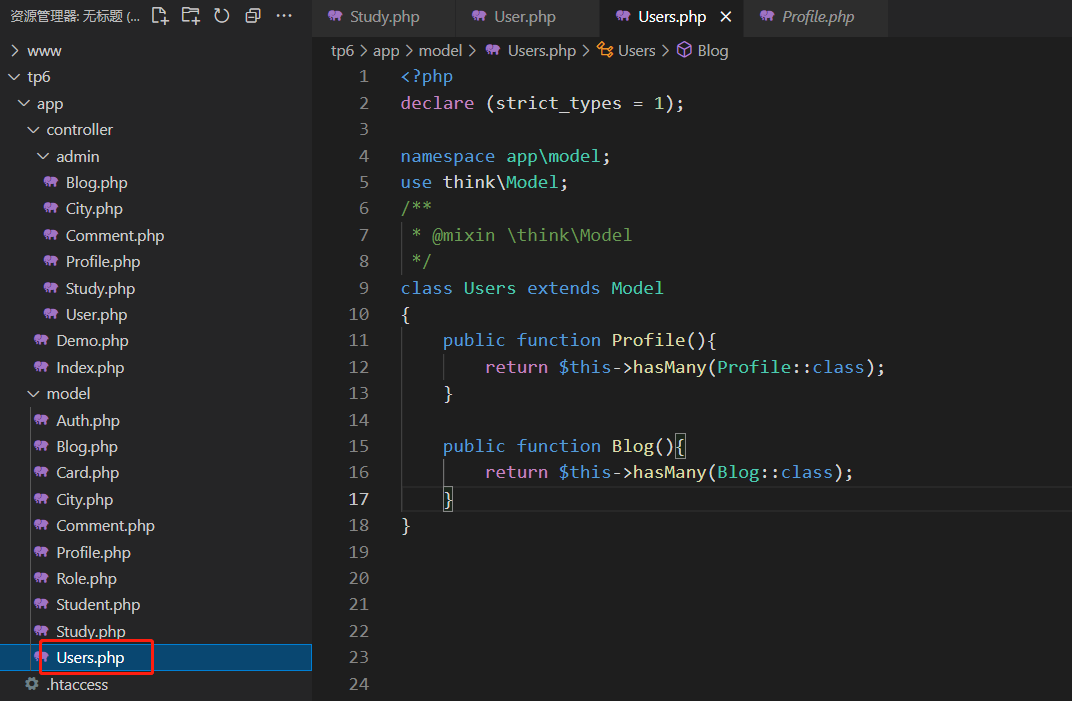Click the New File icon in explorer header
The width and height of the screenshot is (1072, 701).
[159, 16]
